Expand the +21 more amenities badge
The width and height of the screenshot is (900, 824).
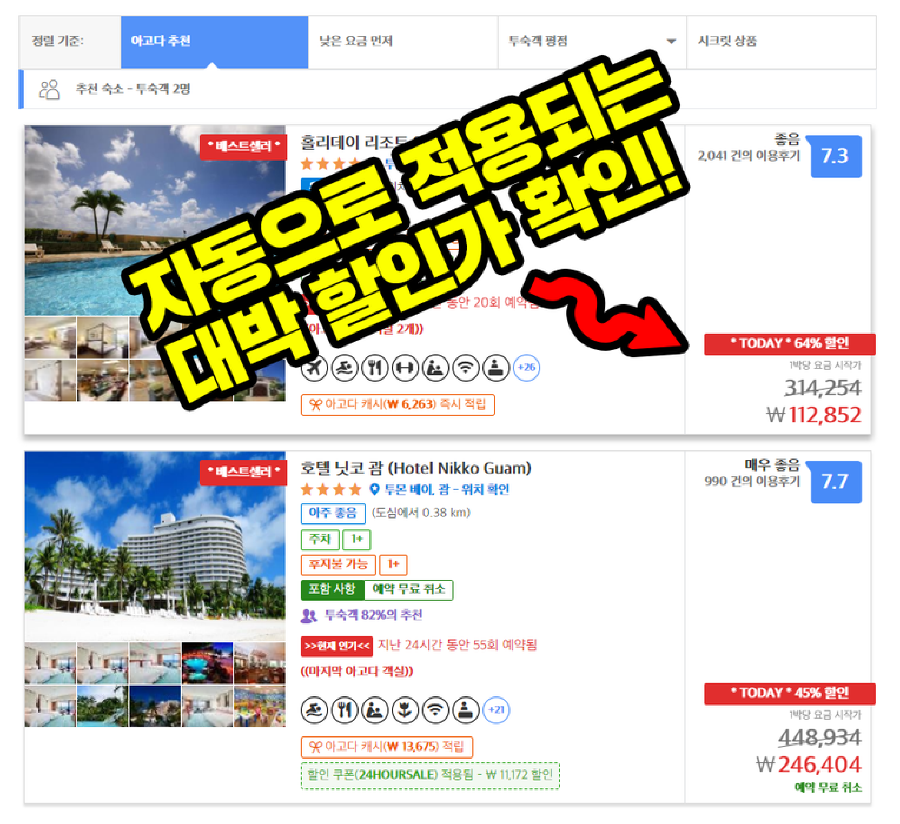[496, 710]
